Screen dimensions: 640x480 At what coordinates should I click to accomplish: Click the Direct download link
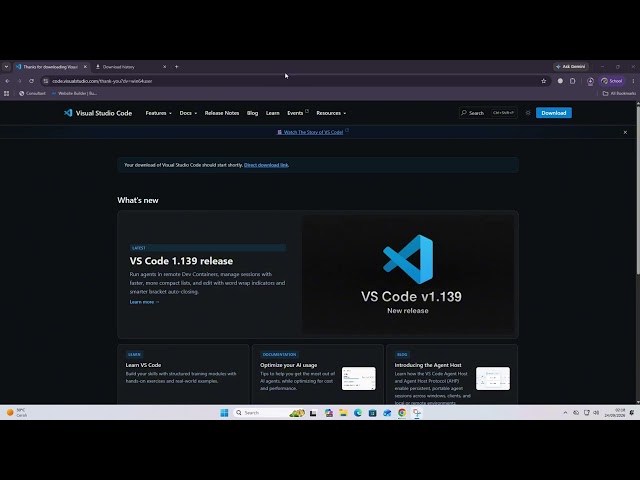pos(266,165)
